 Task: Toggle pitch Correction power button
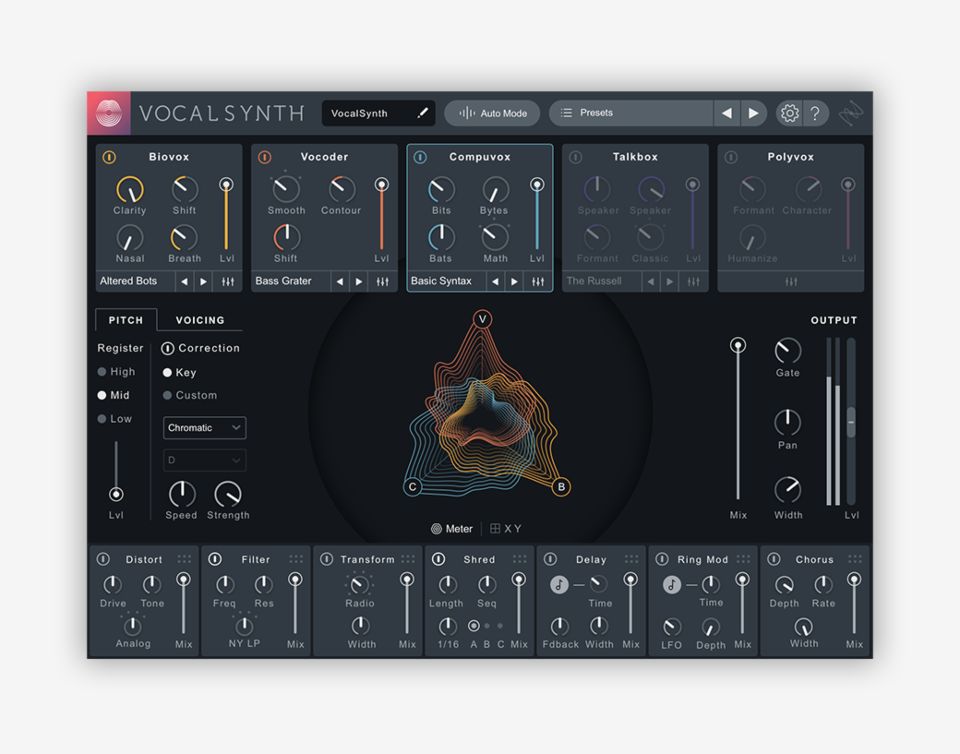[168, 348]
